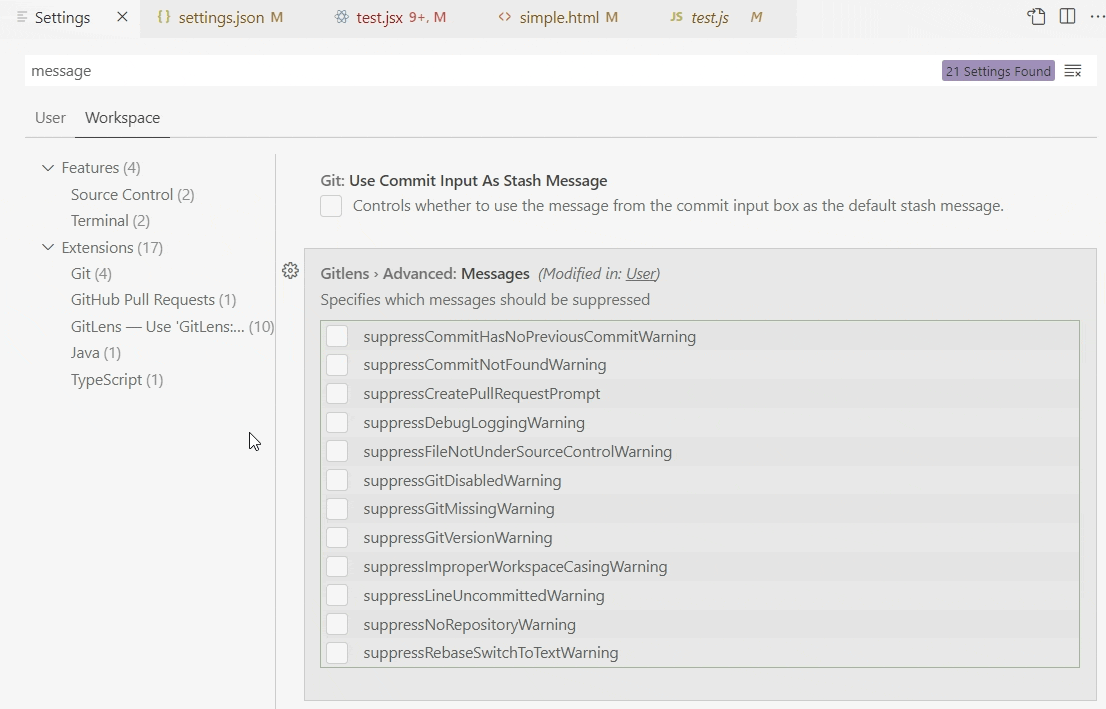Collapse the Extensions tree group
Viewport: 1106px width, 709px height.
(x=47, y=248)
